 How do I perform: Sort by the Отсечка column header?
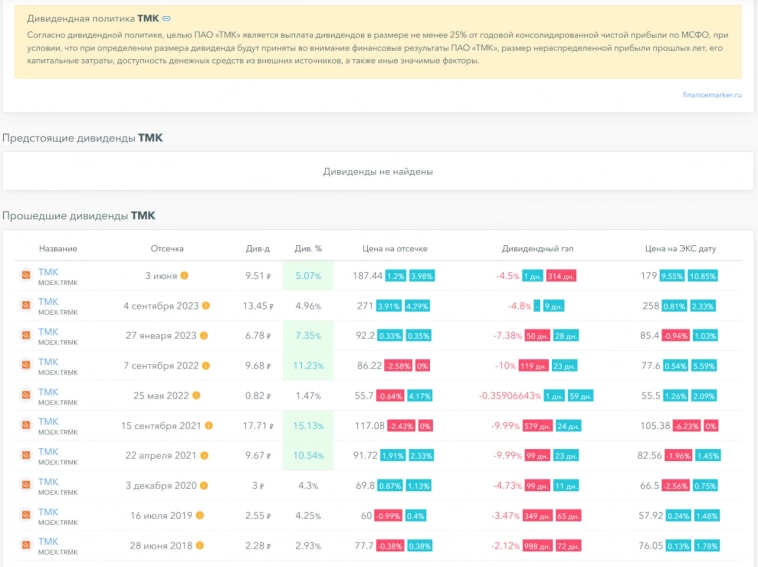point(167,248)
